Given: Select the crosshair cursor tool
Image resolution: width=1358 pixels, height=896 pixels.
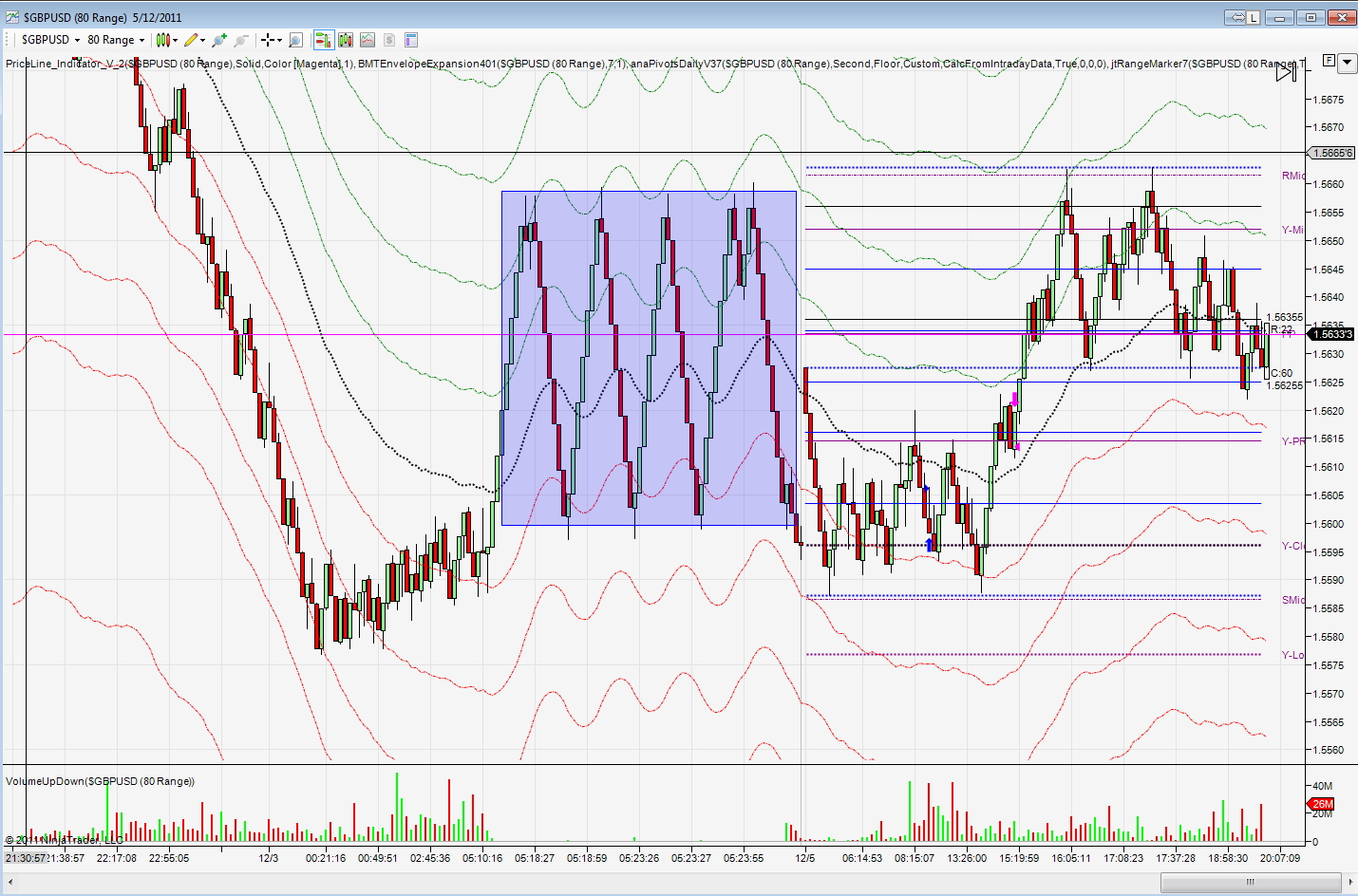Looking at the screenshot, I should pyautogui.click(x=268, y=40).
